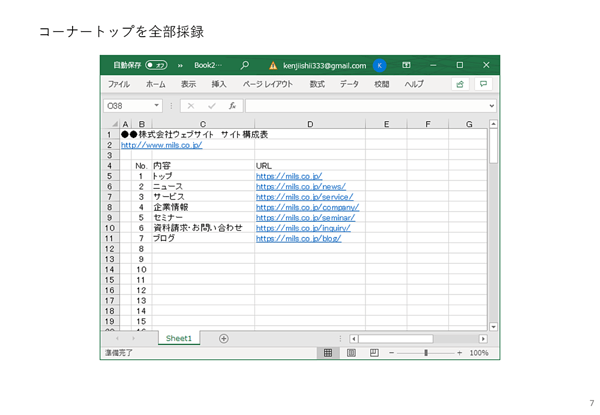
Task: Add a new sheet with plus icon
Action: click(x=223, y=339)
